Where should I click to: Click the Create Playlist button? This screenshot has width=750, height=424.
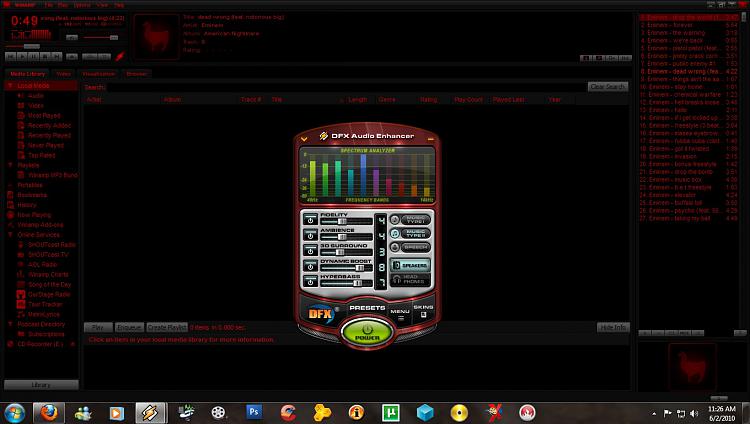(167, 327)
